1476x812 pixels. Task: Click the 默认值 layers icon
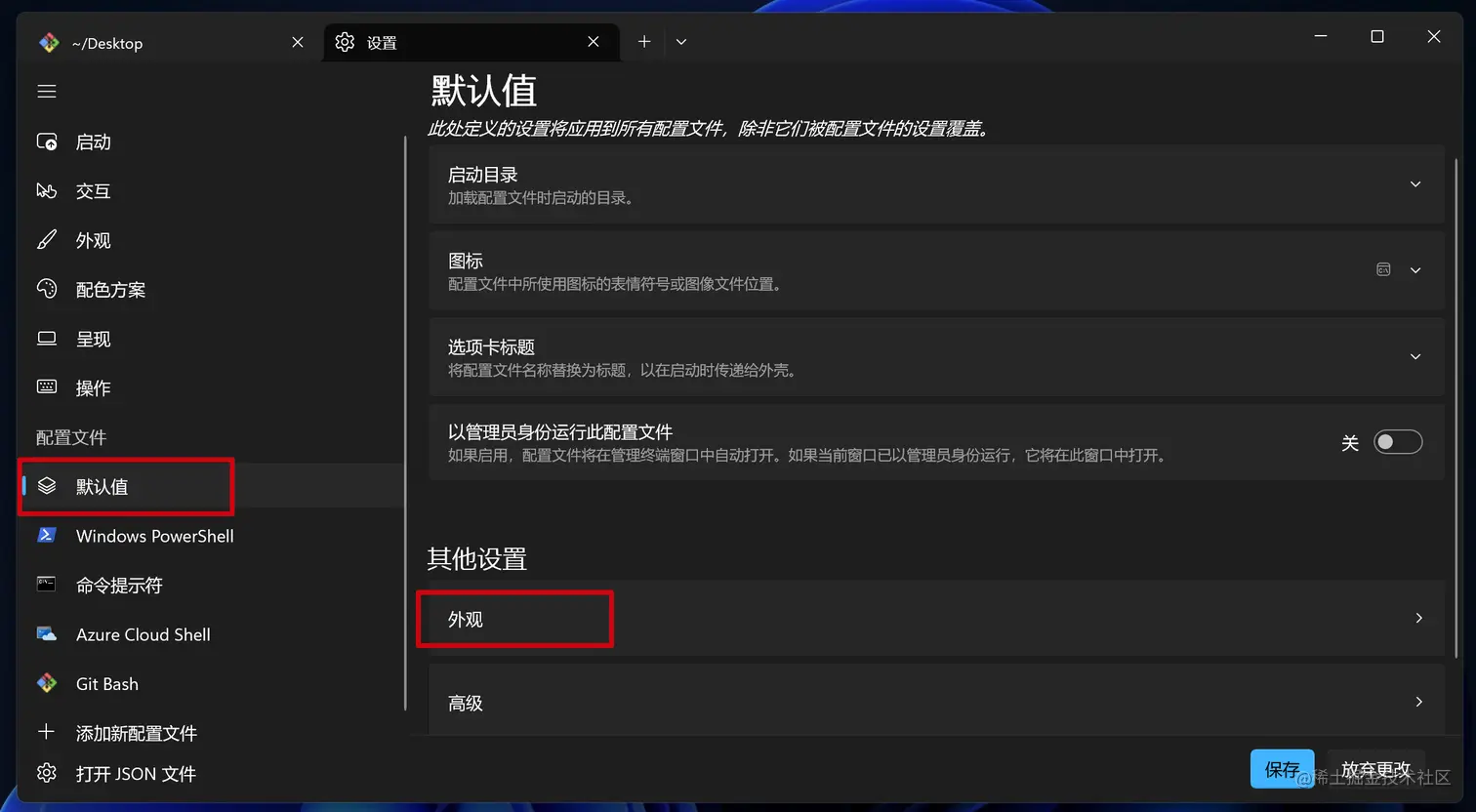click(47, 486)
